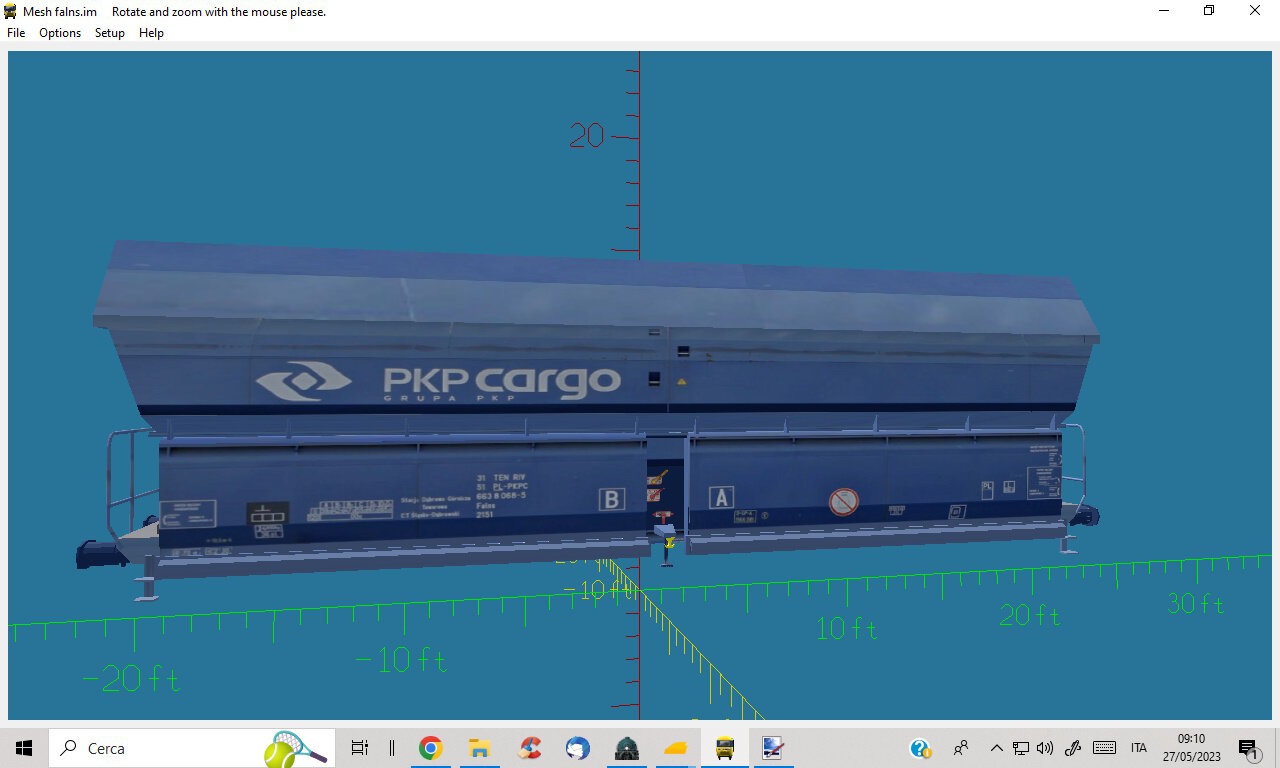This screenshot has height=768, width=1280.
Task: Open the yellow folder taskbar app
Action: pyautogui.click(x=676, y=748)
